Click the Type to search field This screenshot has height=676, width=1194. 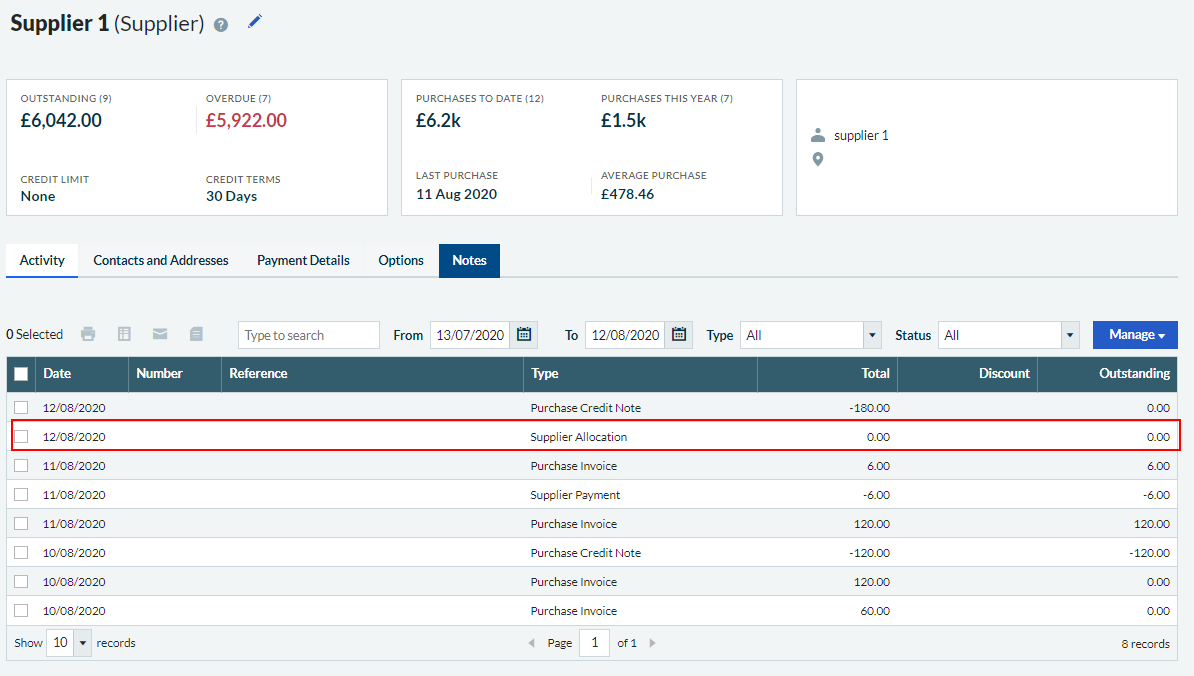pos(308,335)
